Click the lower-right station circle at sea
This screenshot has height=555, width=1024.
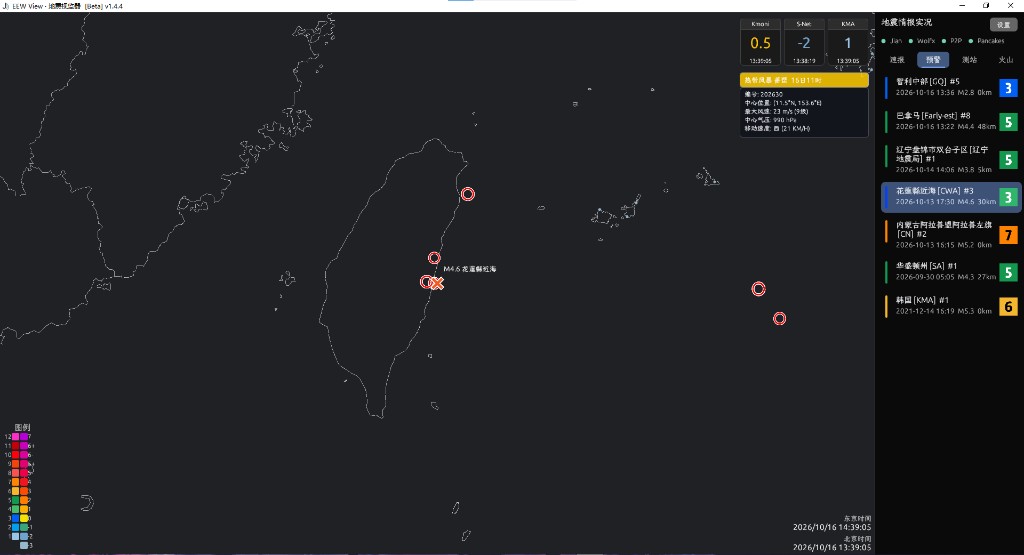point(780,319)
